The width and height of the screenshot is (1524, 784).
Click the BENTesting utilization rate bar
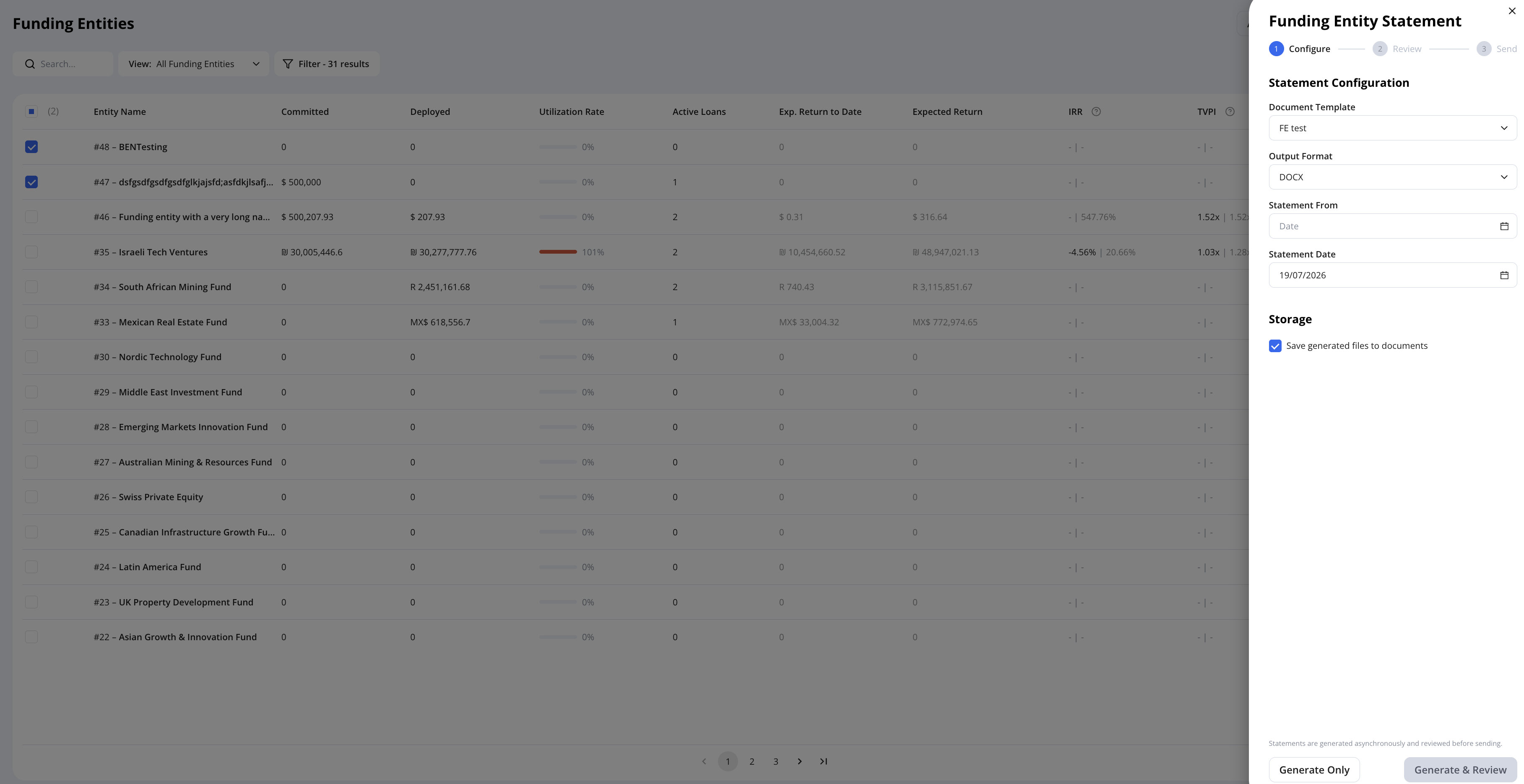pos(558,147)
